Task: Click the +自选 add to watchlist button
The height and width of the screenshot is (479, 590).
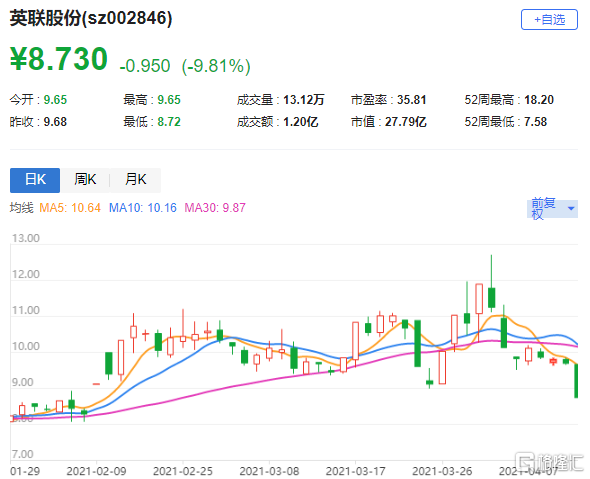Action: (x=549, y=20)
